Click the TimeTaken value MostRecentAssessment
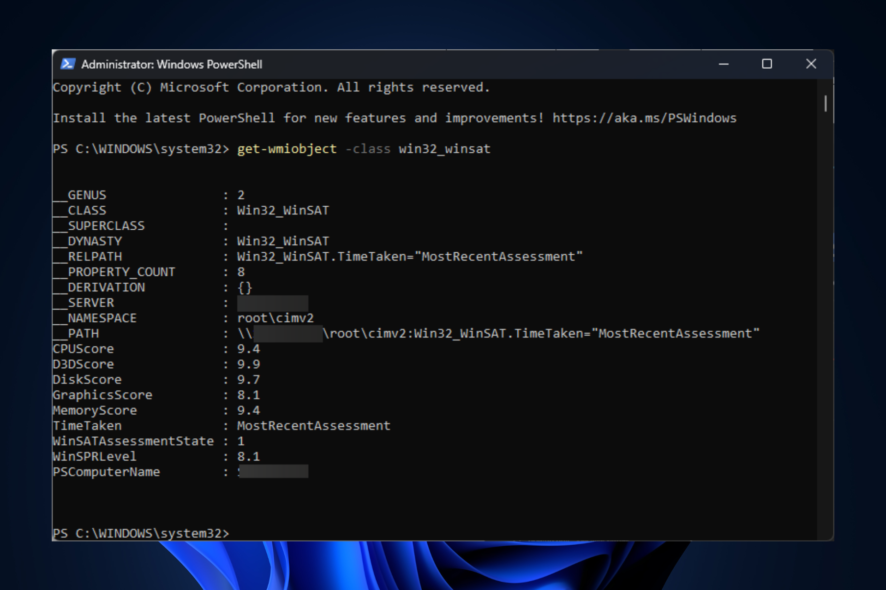Image resolution: width=886 pixels, height=590 pixels. click(313, 425)
